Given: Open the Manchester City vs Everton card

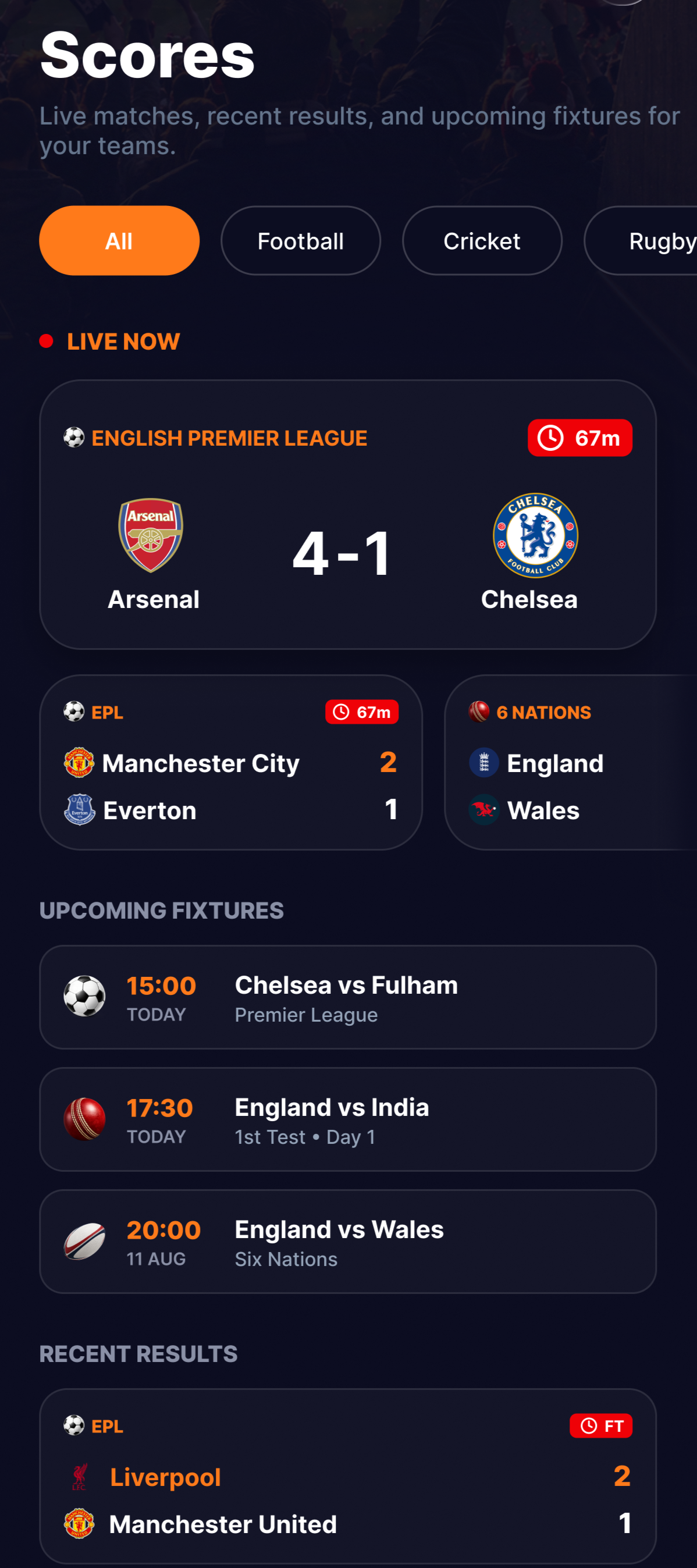Looking at the screenshot, I should (231, 762).
